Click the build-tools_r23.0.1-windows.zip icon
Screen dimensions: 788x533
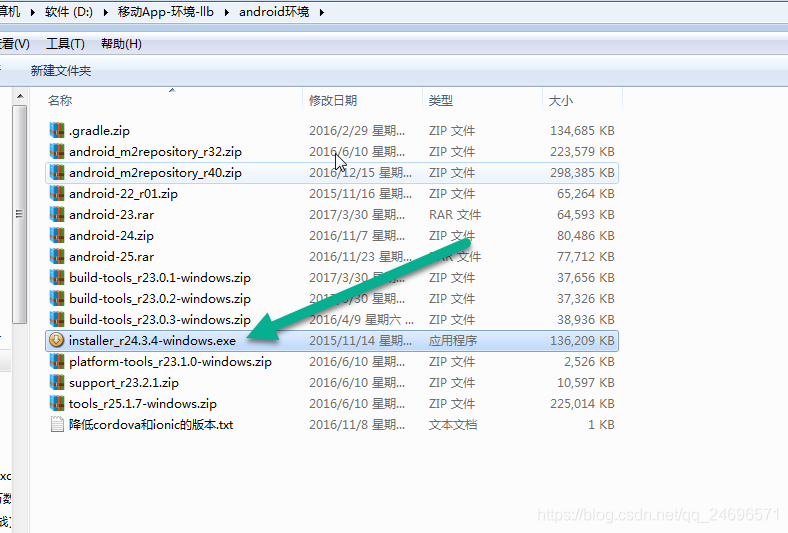tap(57, 278)
